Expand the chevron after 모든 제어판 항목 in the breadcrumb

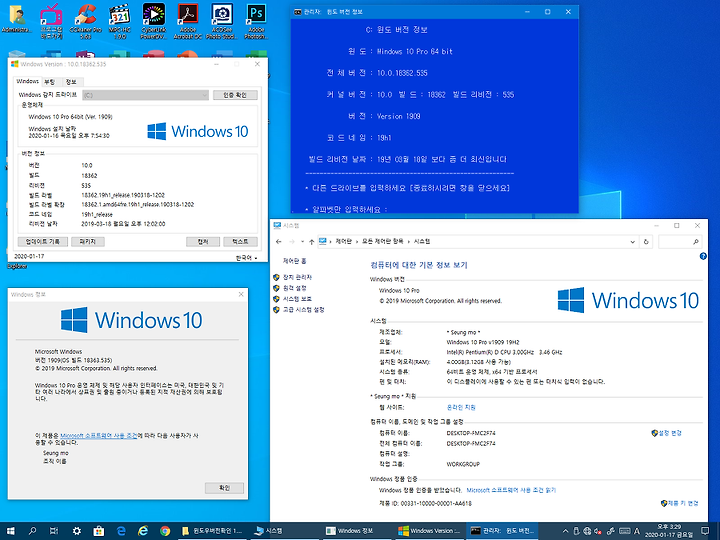coord(408,242)
